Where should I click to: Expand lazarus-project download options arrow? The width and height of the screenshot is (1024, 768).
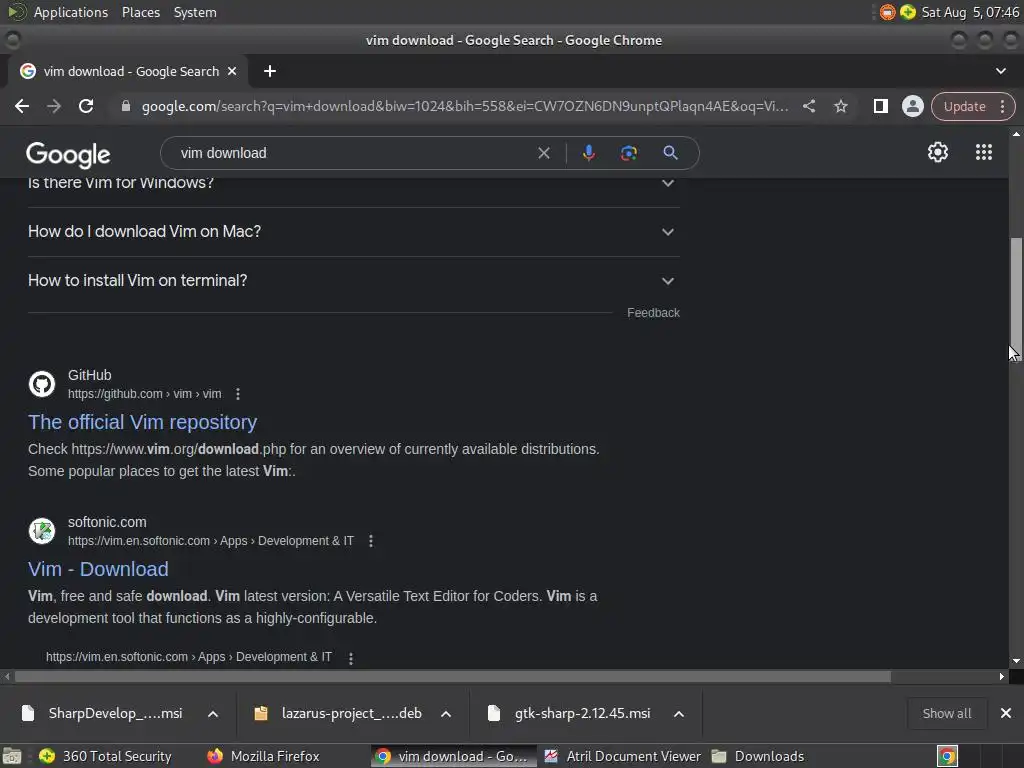click(x=446, y=714)
